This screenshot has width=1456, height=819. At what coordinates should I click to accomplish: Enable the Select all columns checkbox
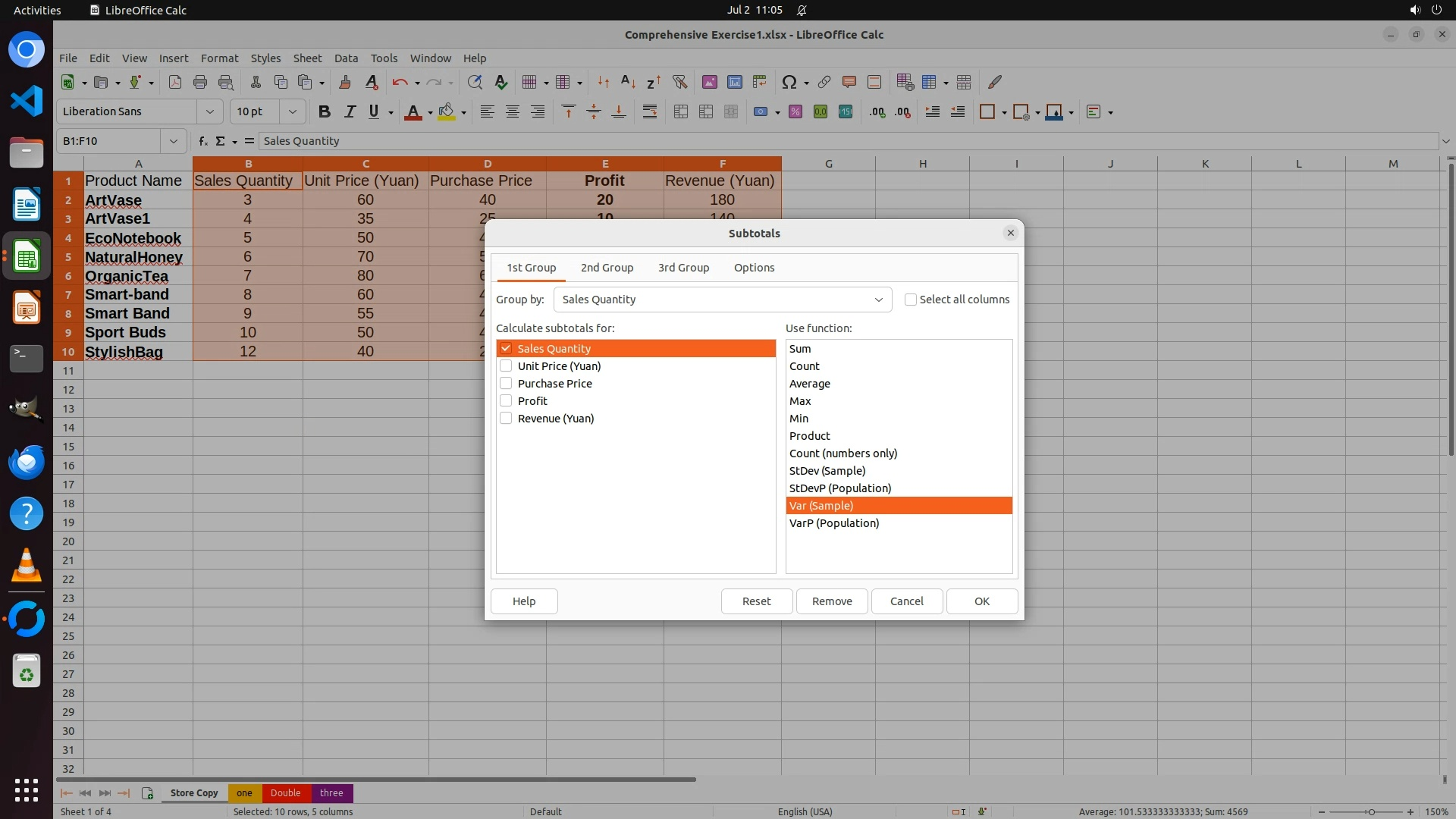(911, 300)
